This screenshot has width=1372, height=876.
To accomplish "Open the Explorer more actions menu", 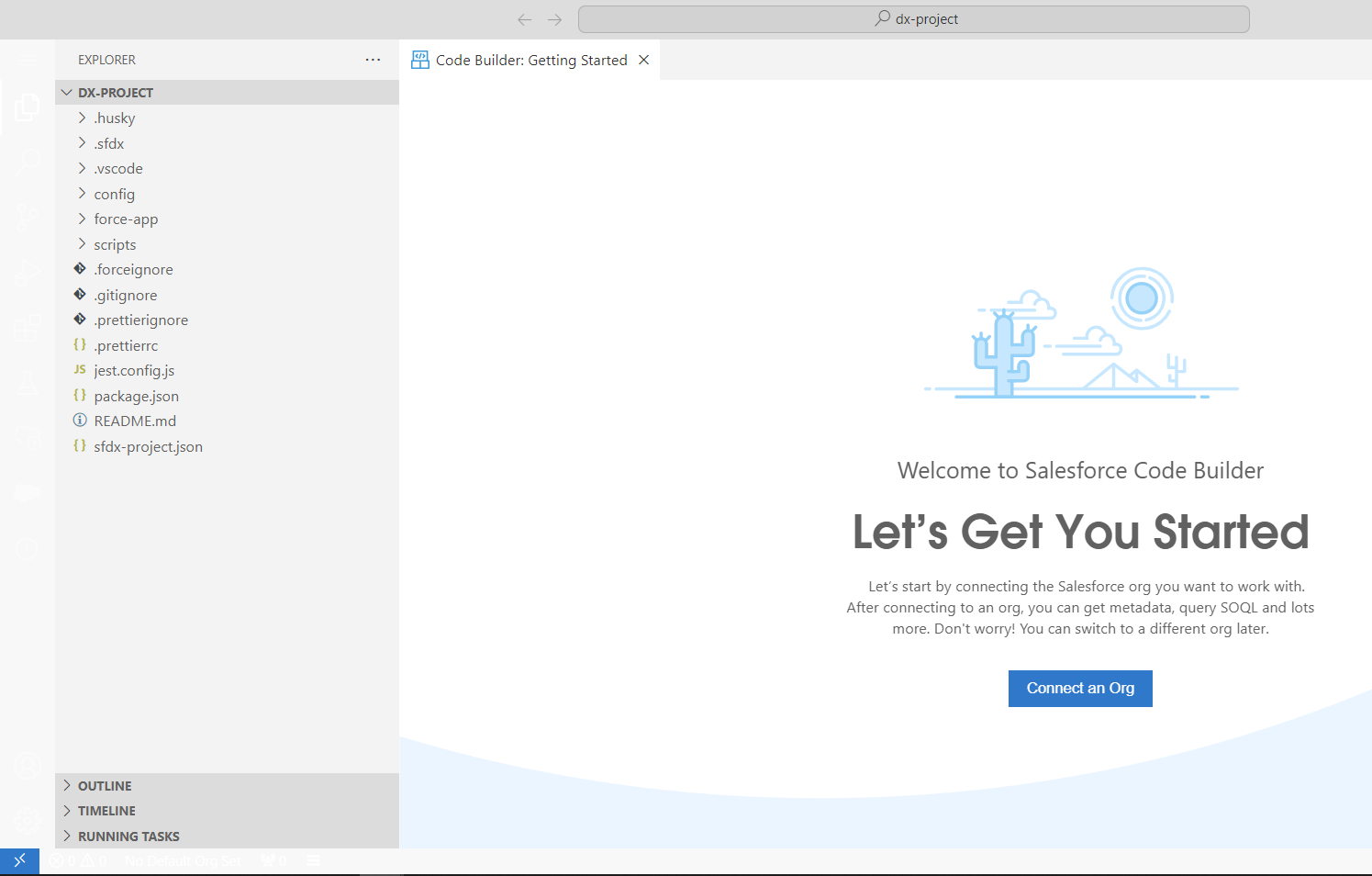I will click(373, 59).
